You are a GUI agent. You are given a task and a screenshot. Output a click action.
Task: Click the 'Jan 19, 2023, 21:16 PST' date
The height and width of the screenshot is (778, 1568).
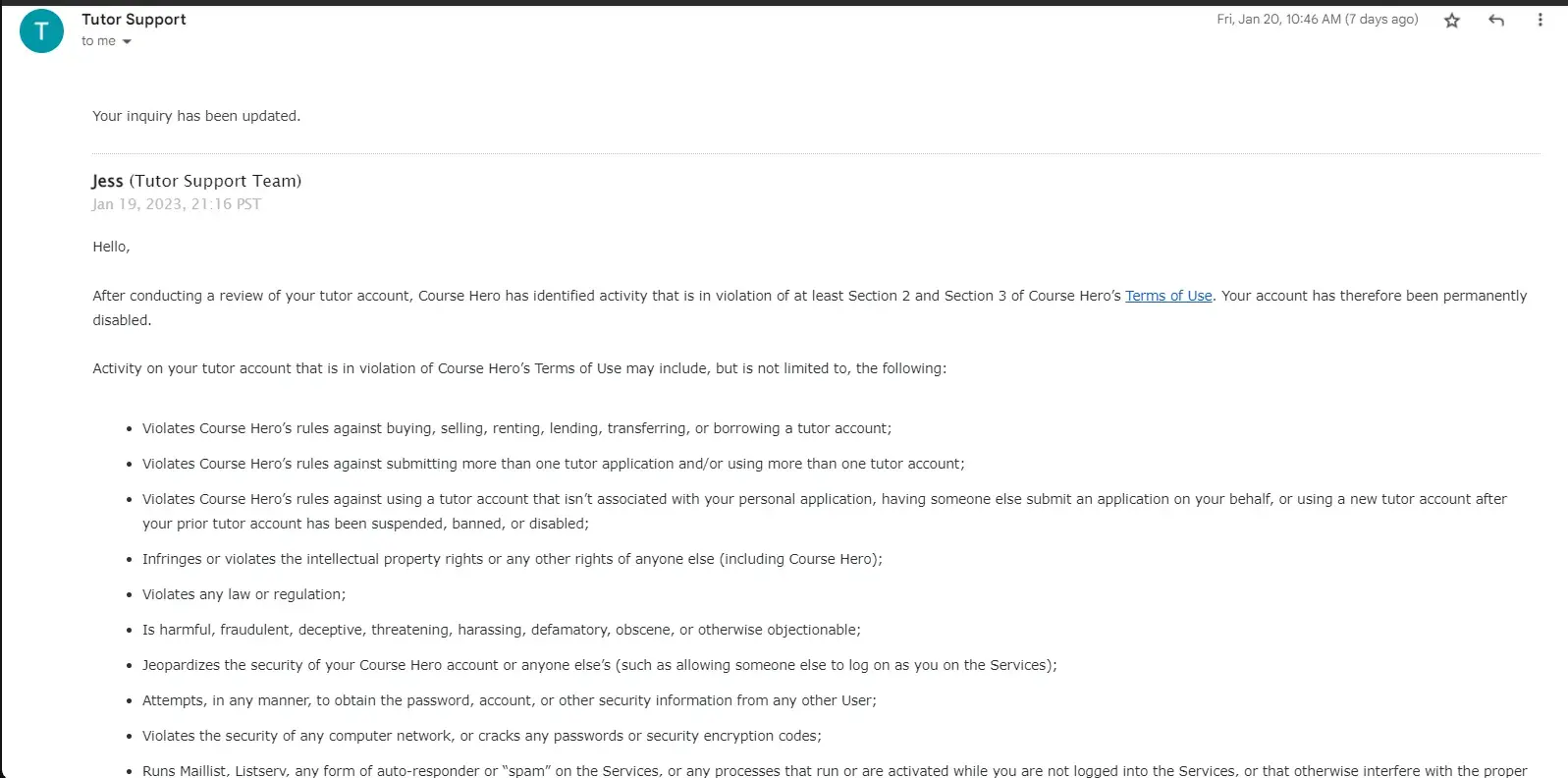[177, 204]
